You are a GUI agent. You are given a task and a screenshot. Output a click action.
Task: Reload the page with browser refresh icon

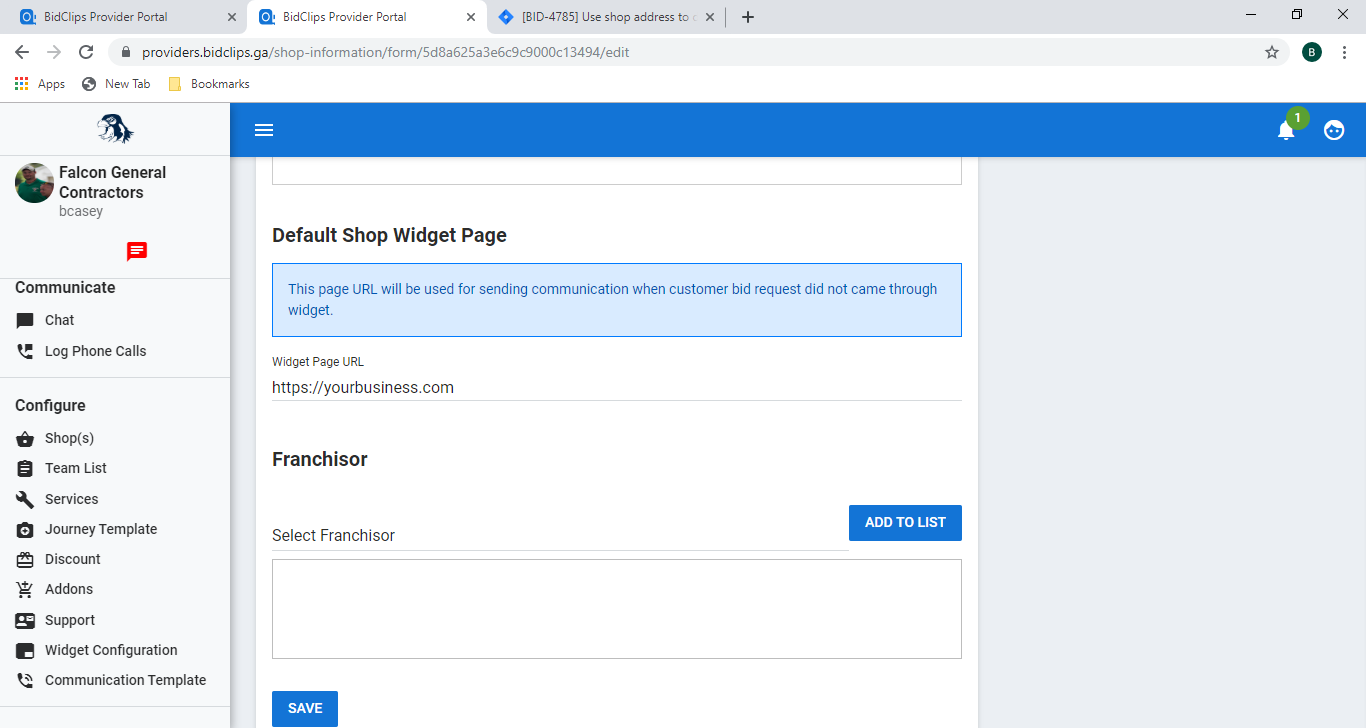point(86,52)
